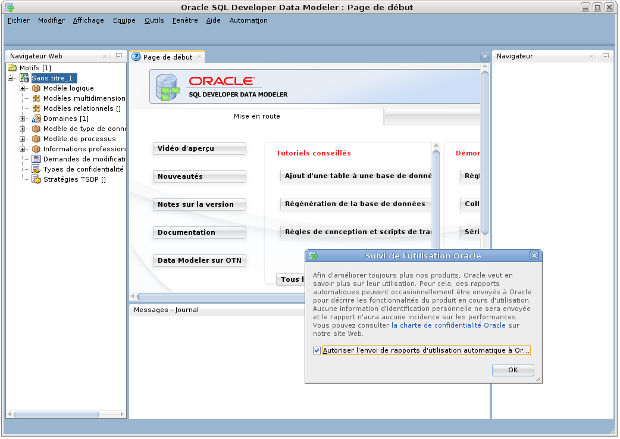
Task: Select Stratégies TSDP tree row
Action: pos(75,180)
